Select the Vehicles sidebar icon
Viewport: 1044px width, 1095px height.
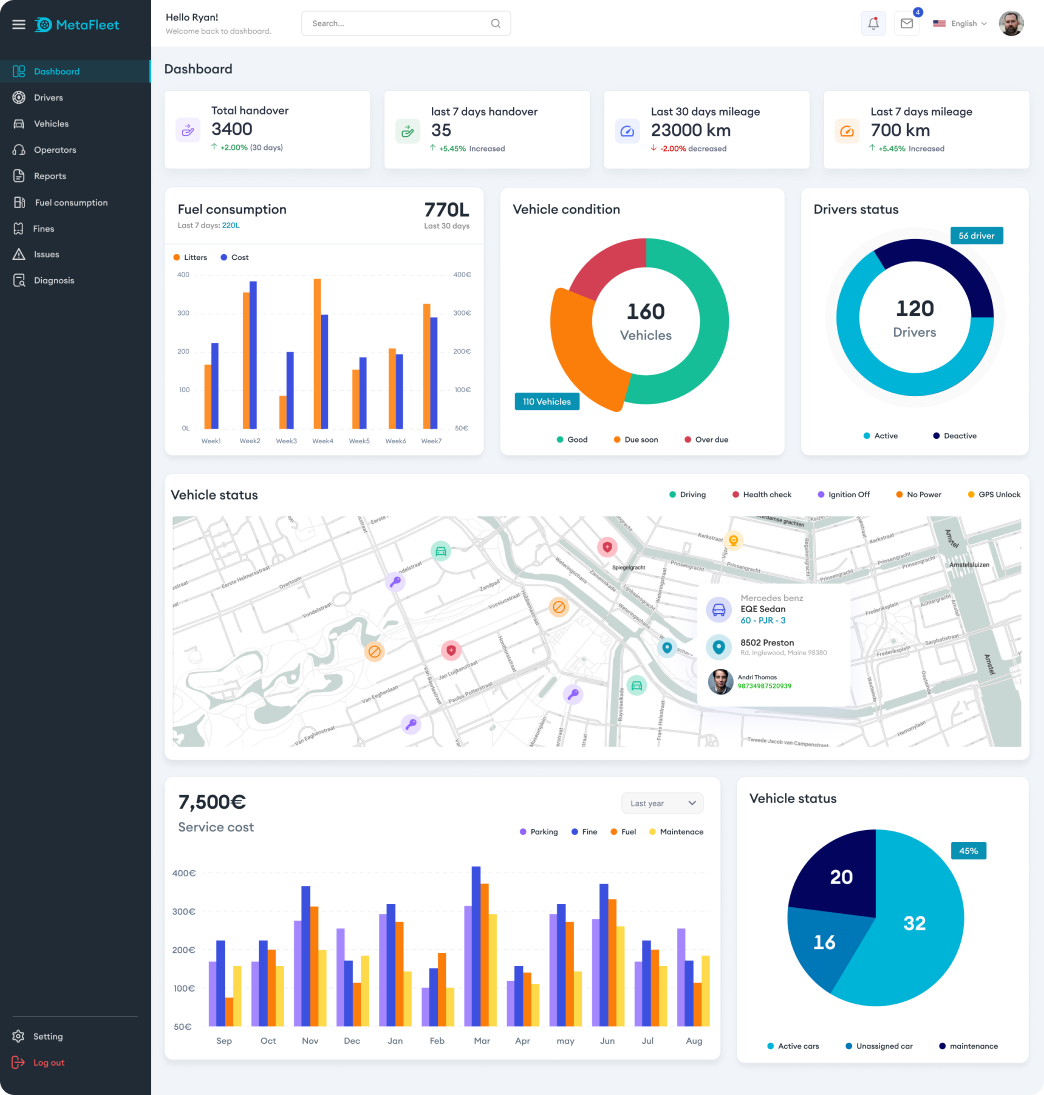pos(18,123)
